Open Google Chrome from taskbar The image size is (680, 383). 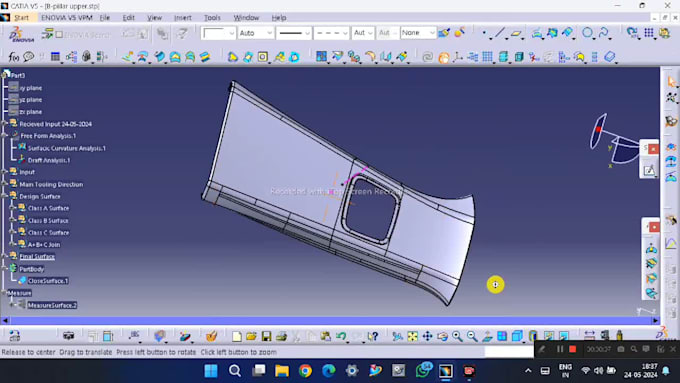coord(305,371)
